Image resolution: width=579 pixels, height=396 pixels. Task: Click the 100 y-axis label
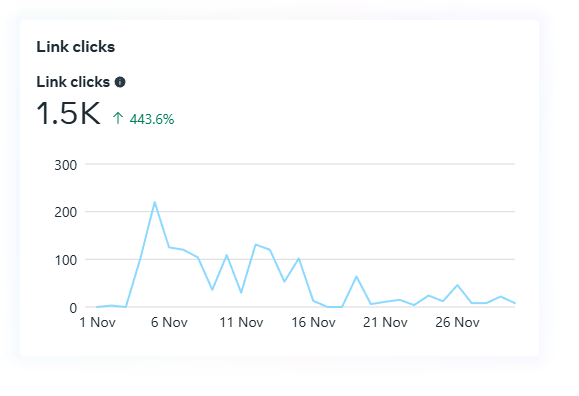tap(66, 260)
